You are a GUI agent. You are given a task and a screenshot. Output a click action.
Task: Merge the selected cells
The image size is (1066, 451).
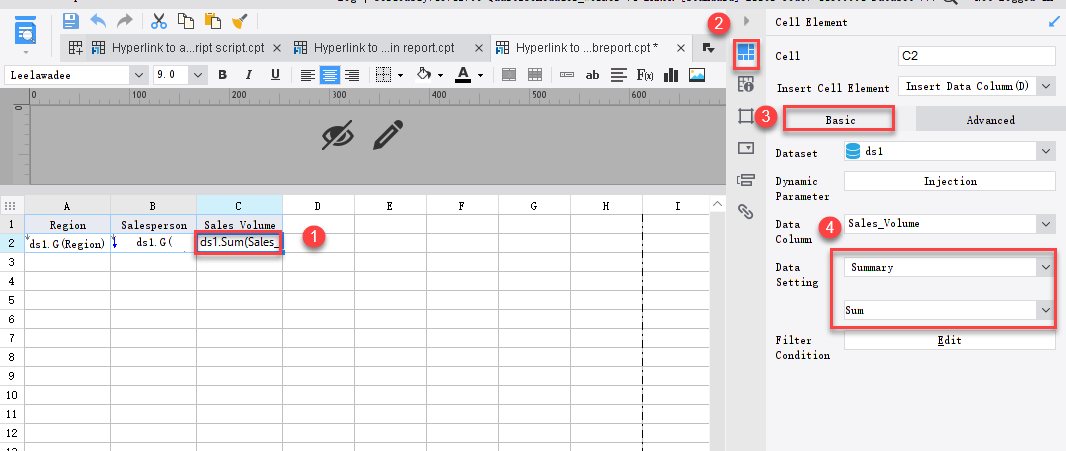[509, 75]
